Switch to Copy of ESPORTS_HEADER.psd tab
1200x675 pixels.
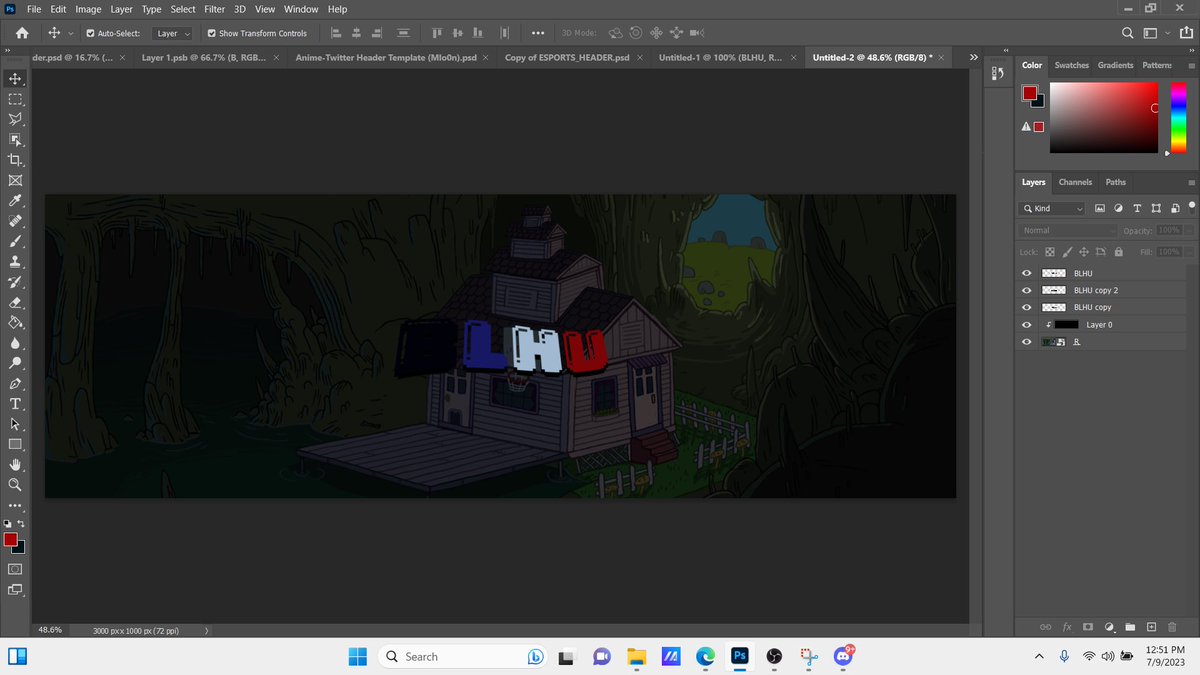click(567, 58)
